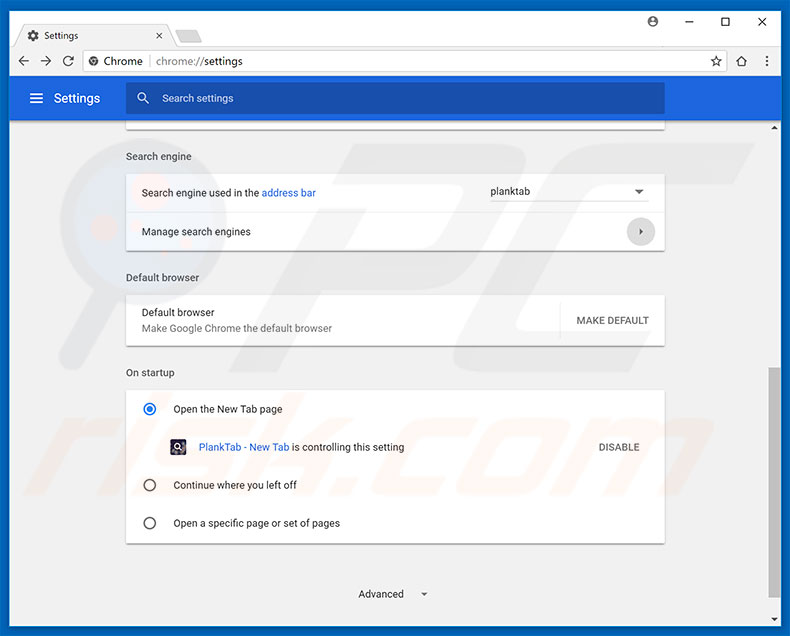Bookmark this page with the star icon
790x636 pixels.
(x=716, y=61)
